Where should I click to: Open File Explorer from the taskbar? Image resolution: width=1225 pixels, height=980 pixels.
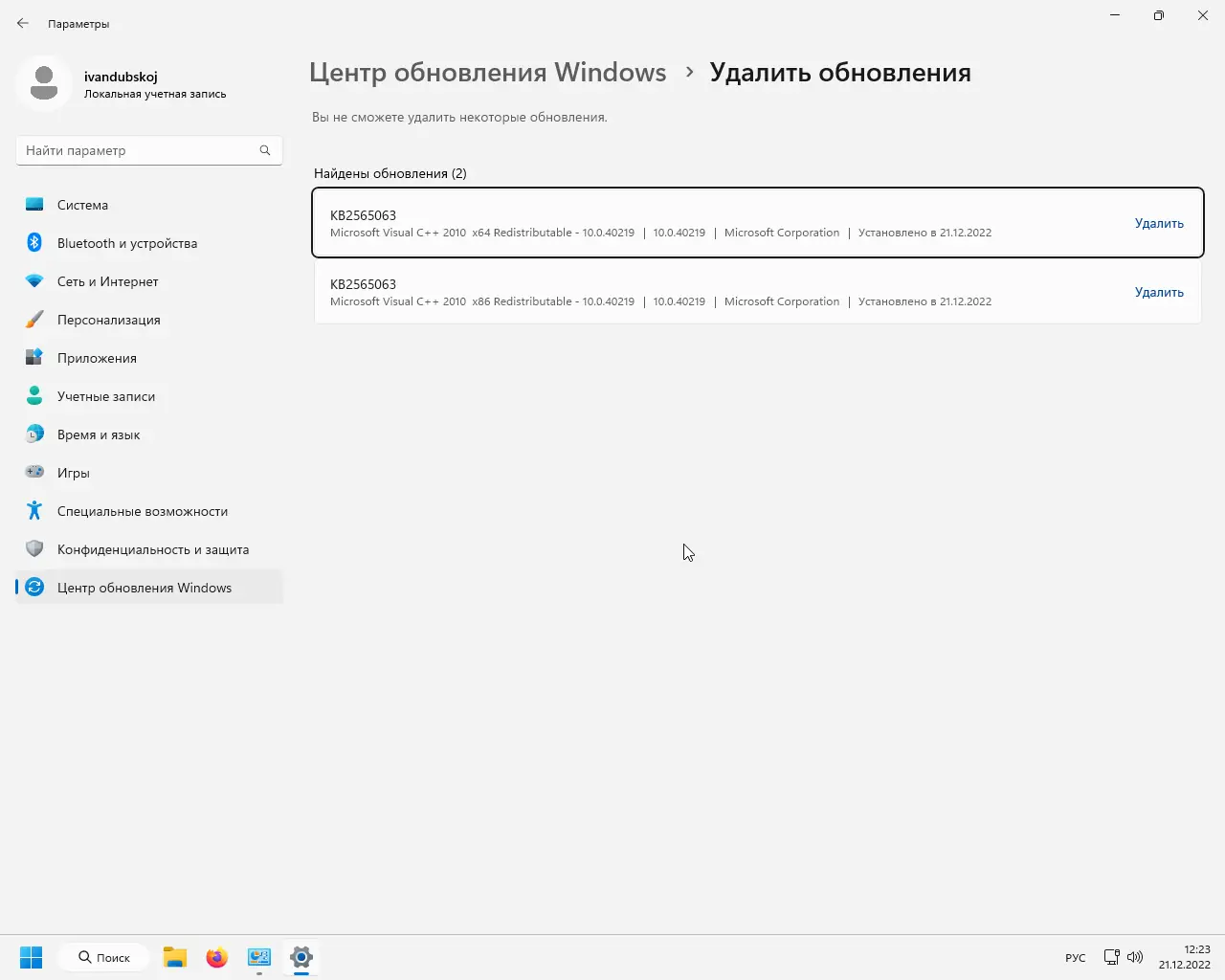point(174,957)
